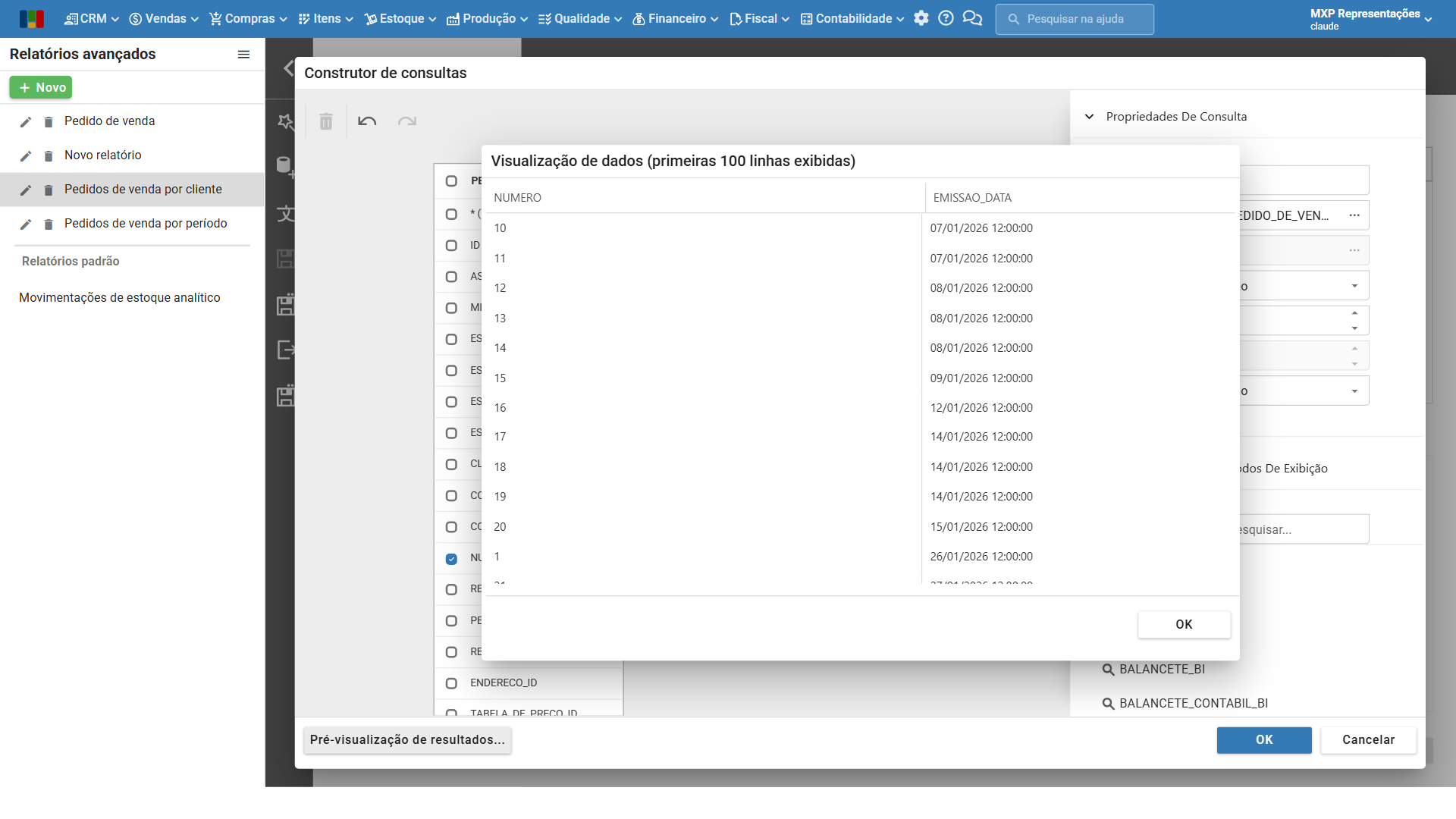Edit the Pedido de venda report
Screen dimensions: 1456x819
pyautogui.click(x=26, y=122)
